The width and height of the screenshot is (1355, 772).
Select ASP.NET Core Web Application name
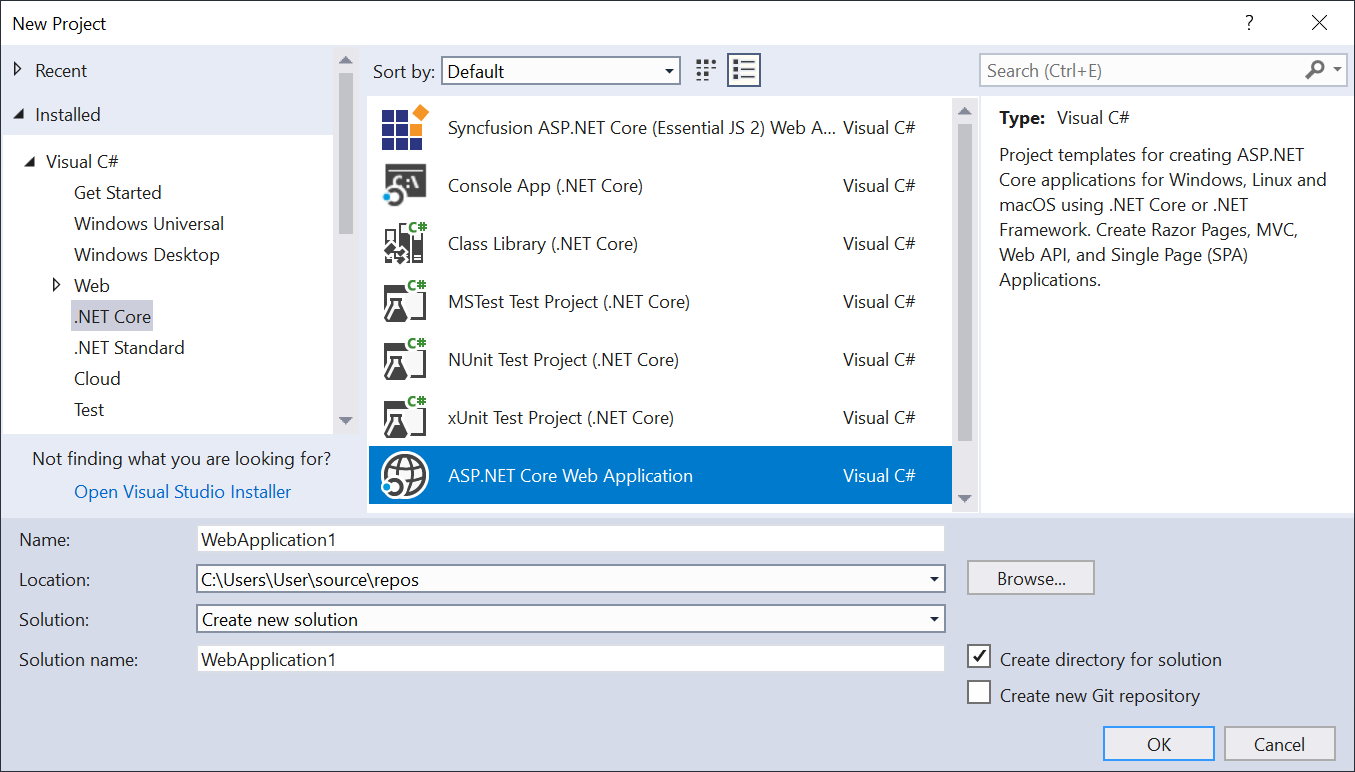(570, 476)
